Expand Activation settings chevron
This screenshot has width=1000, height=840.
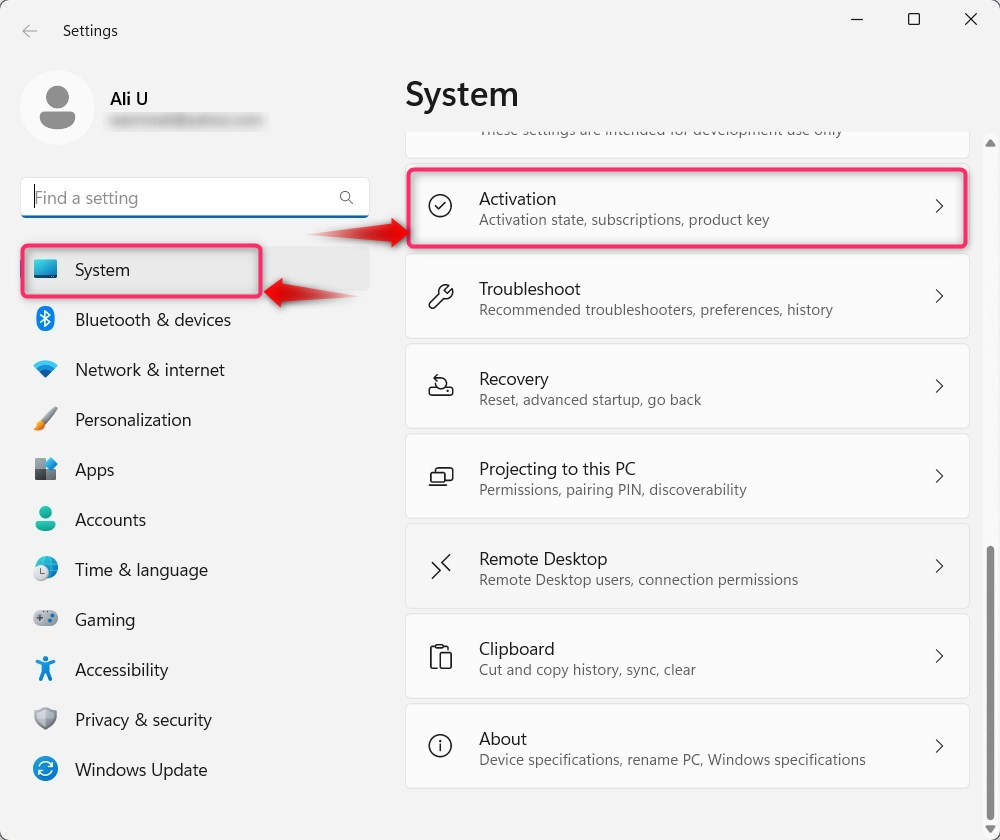(x=939, y=206)
